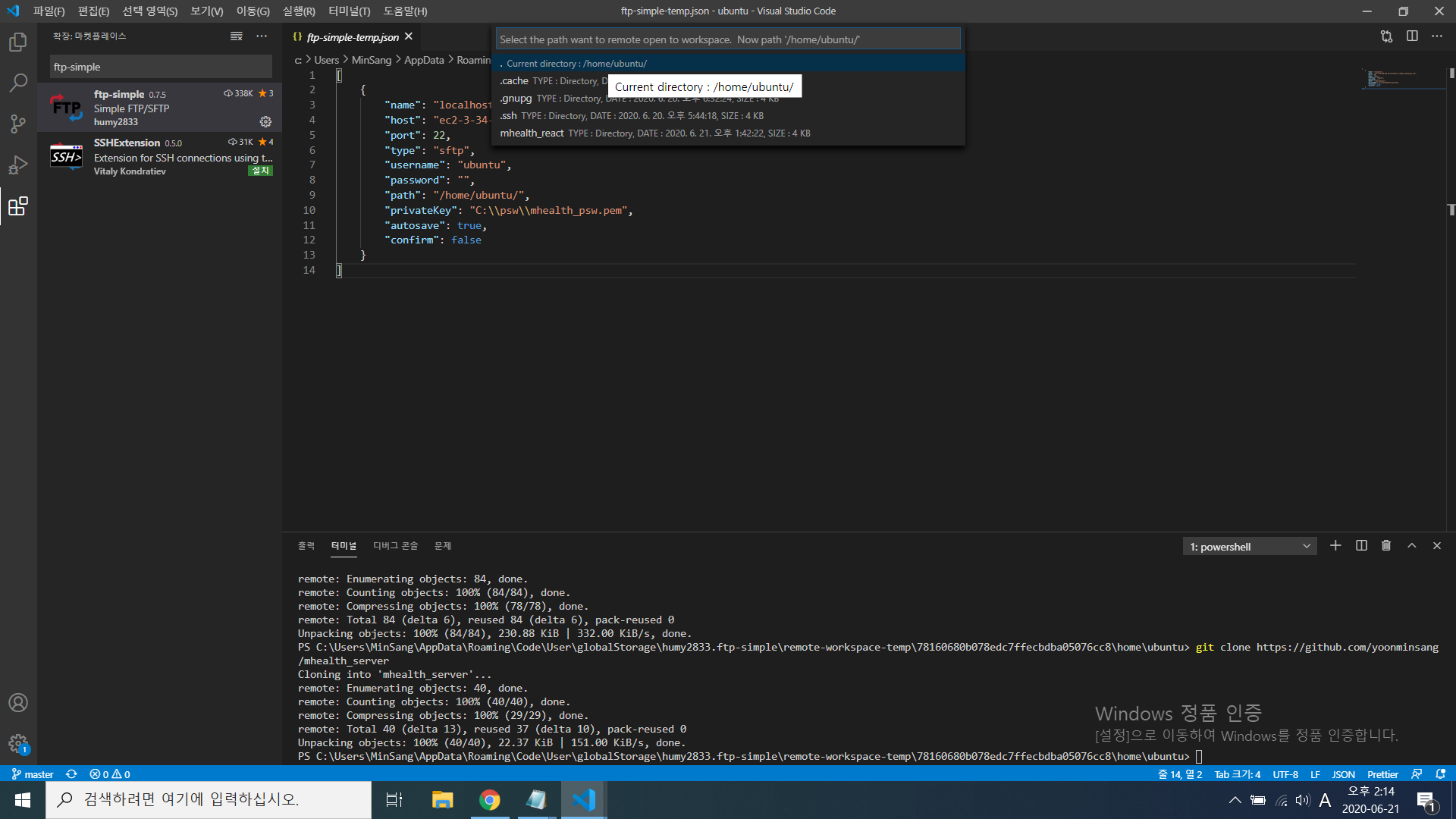Click the ftp-simple extension gear icon
This screenshot has width=1456, height=819.
265,122
